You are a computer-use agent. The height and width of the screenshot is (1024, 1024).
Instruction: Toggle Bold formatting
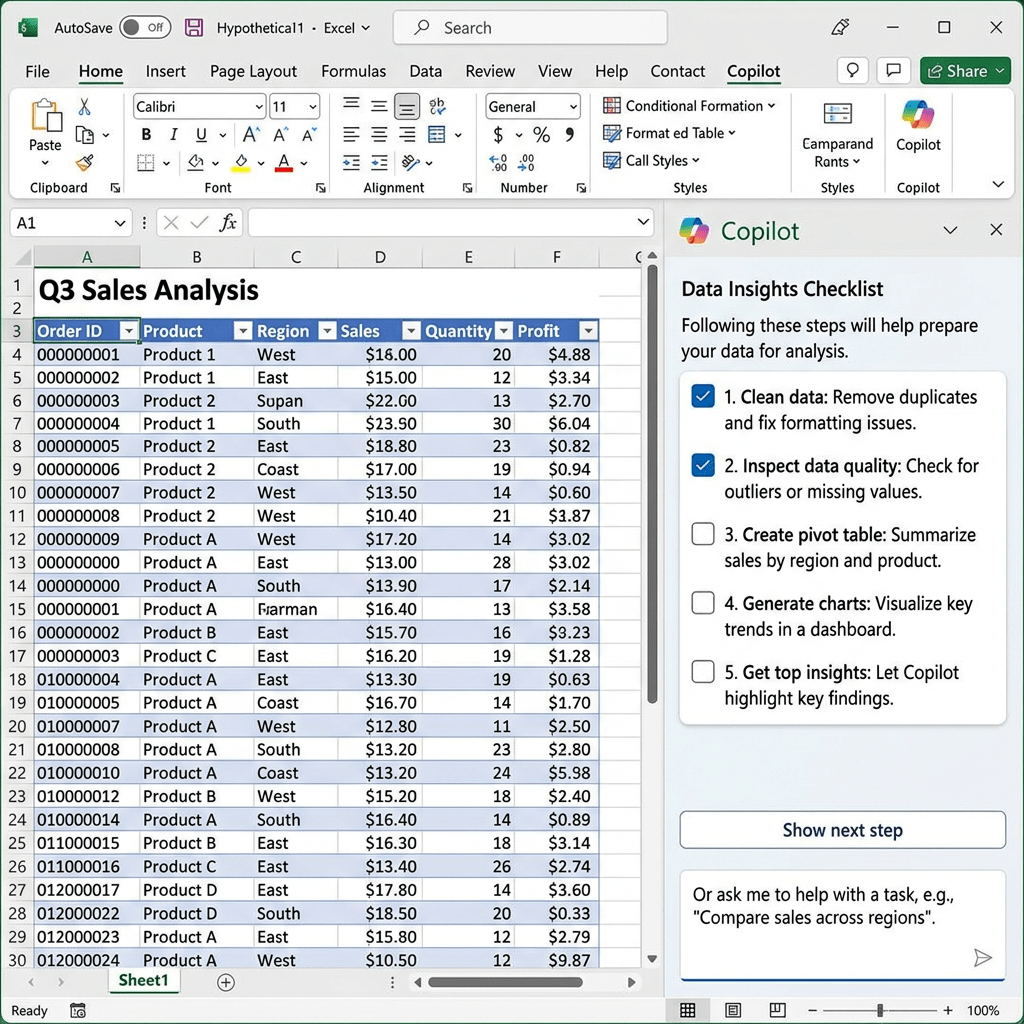[x=146, y=135]
